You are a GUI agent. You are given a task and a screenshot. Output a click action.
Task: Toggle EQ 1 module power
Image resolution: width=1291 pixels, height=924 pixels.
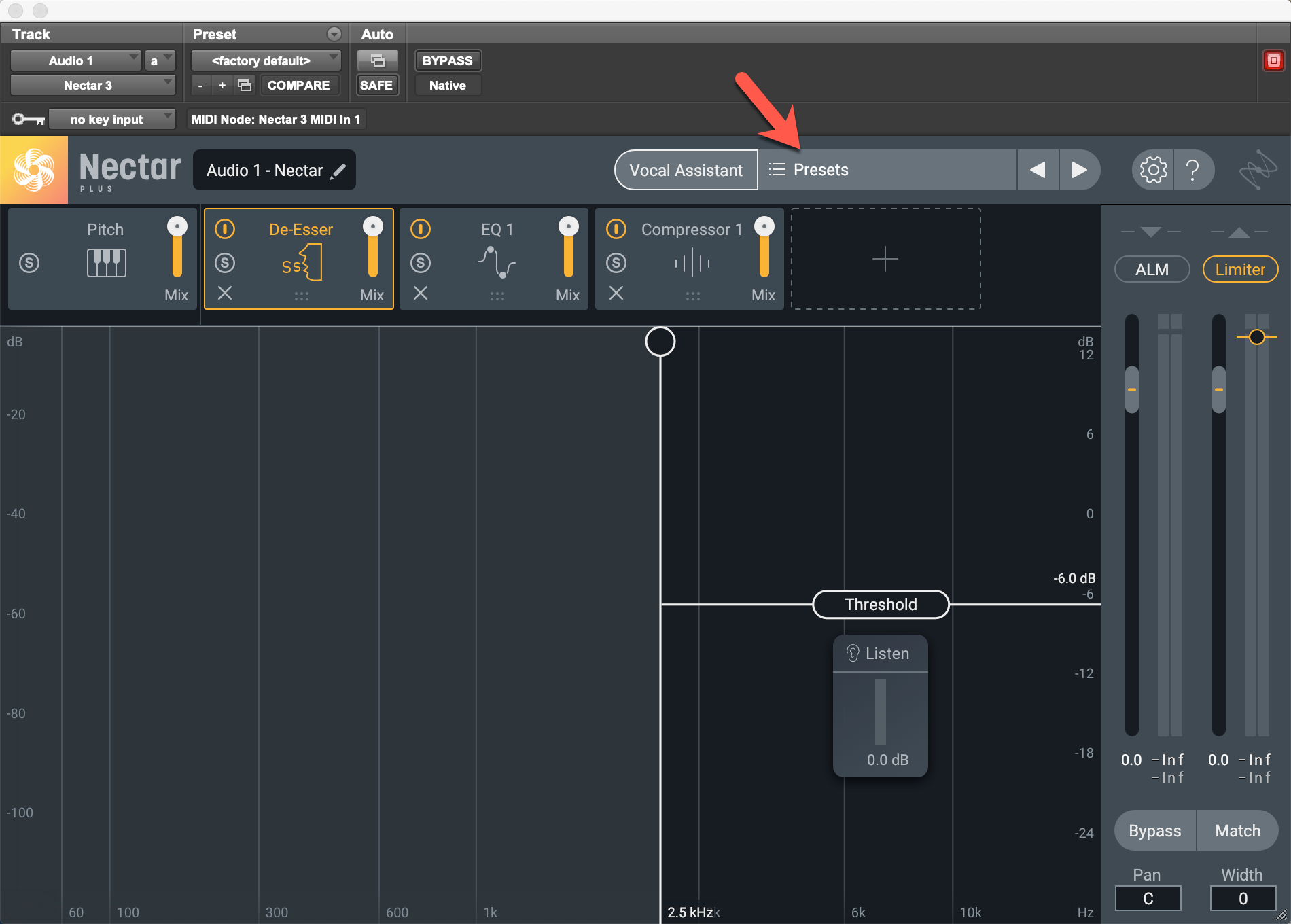(421, 229)
